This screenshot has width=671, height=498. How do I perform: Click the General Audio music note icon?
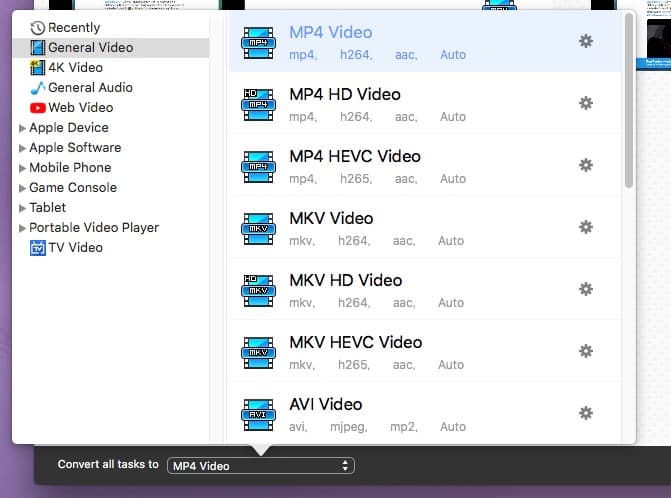[x=38, y=87]
